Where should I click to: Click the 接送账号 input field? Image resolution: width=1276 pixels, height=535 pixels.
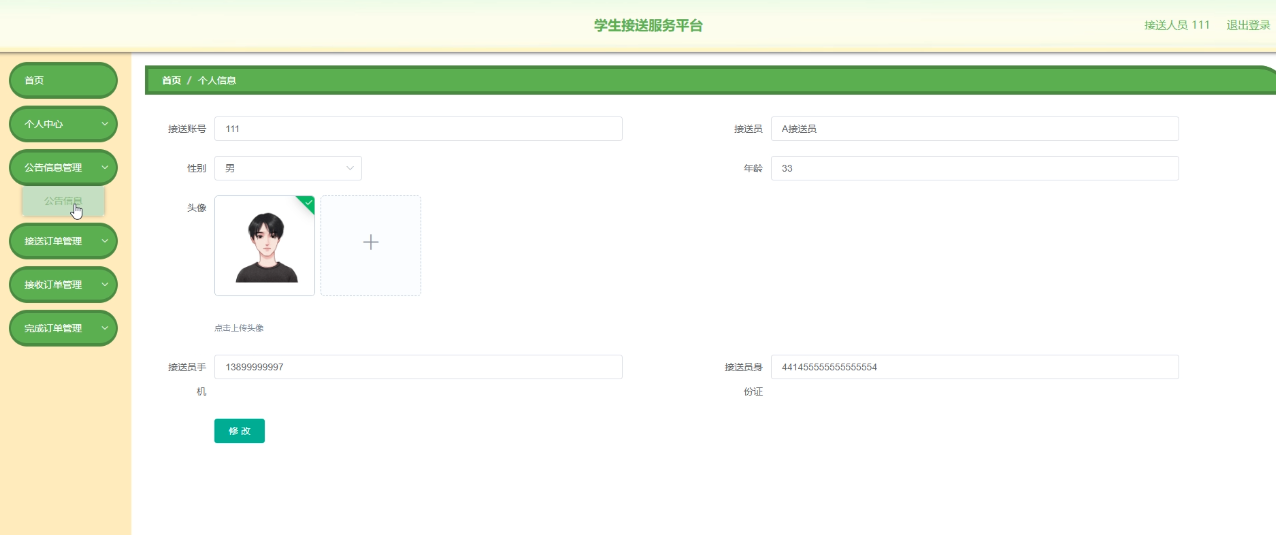click(418, 129)
